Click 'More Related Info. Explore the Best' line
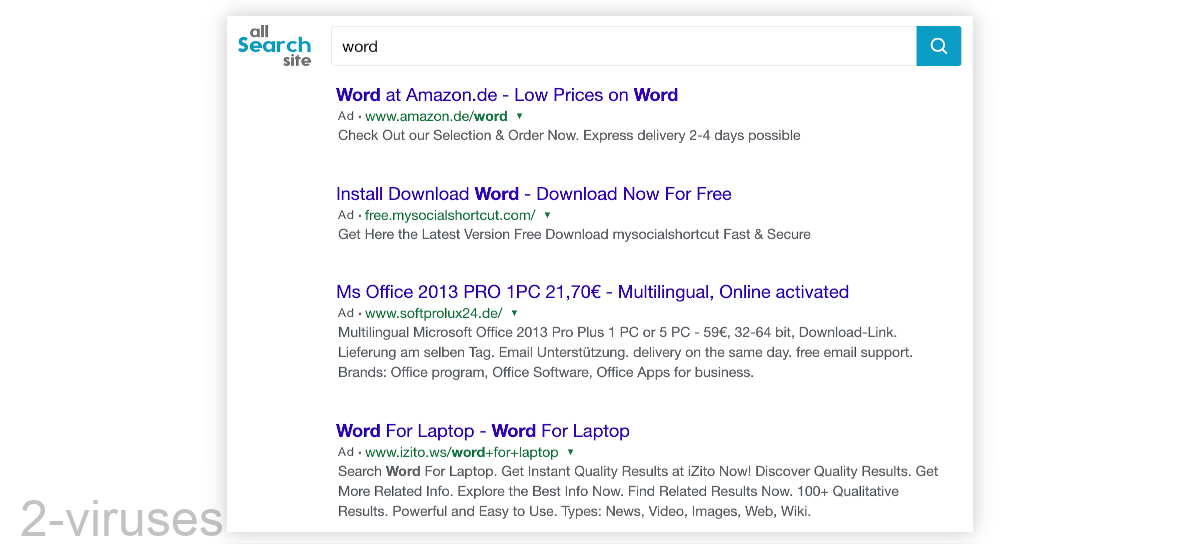Screen dimensions: 1200x544 tap(618, 491)
